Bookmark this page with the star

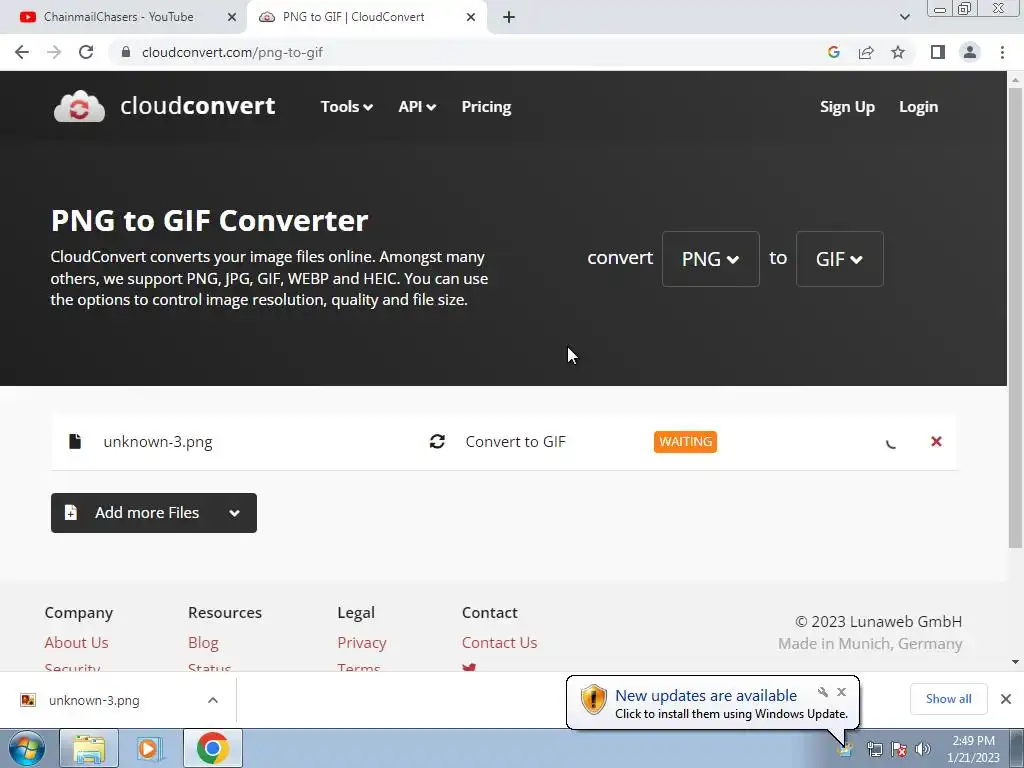pyautogui.click(x=898, y=52)
